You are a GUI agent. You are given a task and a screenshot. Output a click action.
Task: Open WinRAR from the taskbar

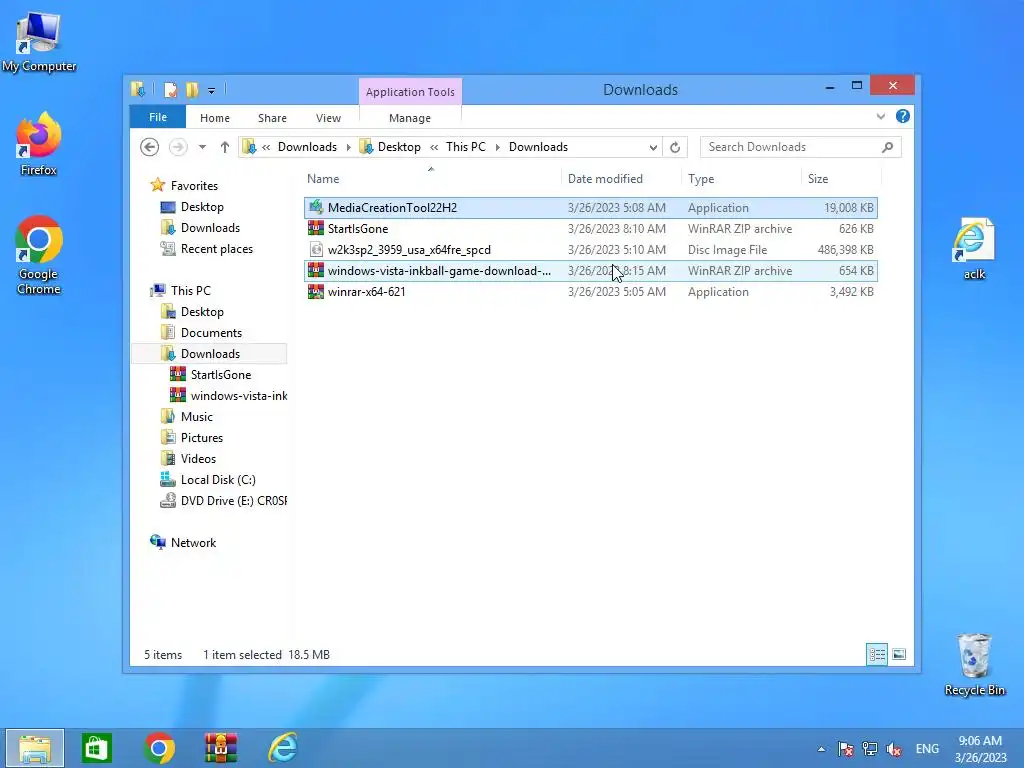(221, 748)
